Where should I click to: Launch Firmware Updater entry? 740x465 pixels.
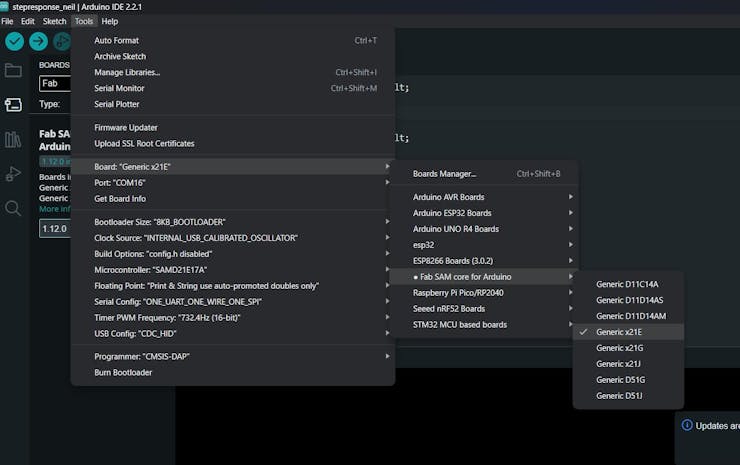point(233,127)
